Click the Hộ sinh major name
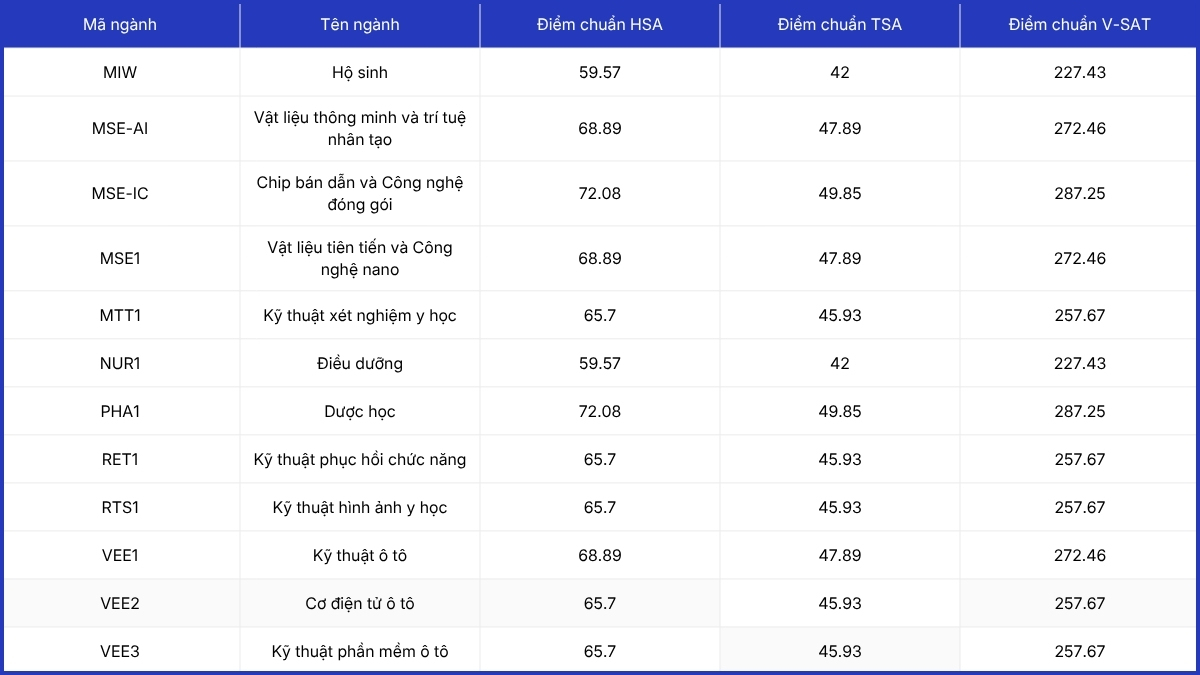The image size is (1200, 675). 360,72
